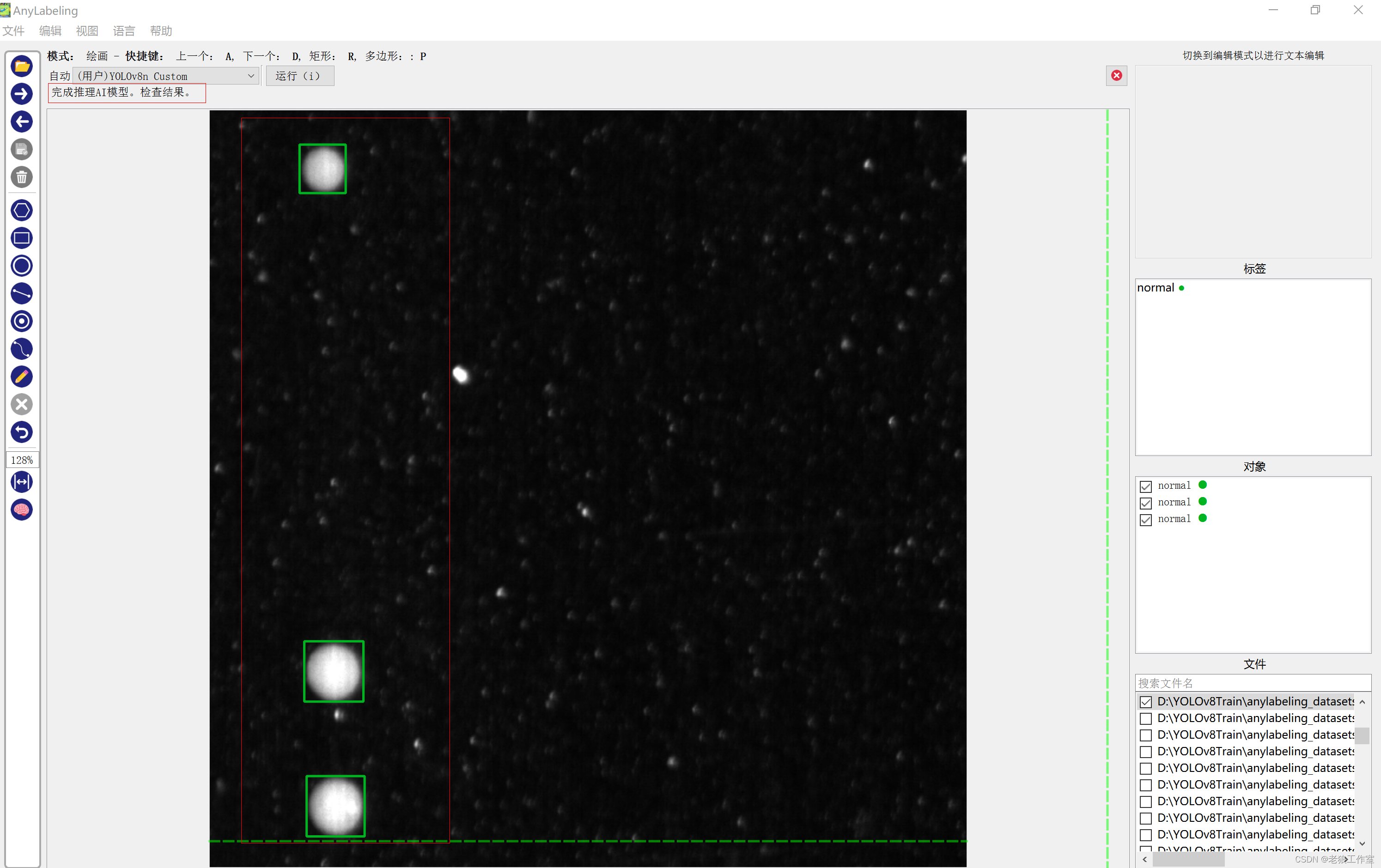Go to next image arrow

22,94
